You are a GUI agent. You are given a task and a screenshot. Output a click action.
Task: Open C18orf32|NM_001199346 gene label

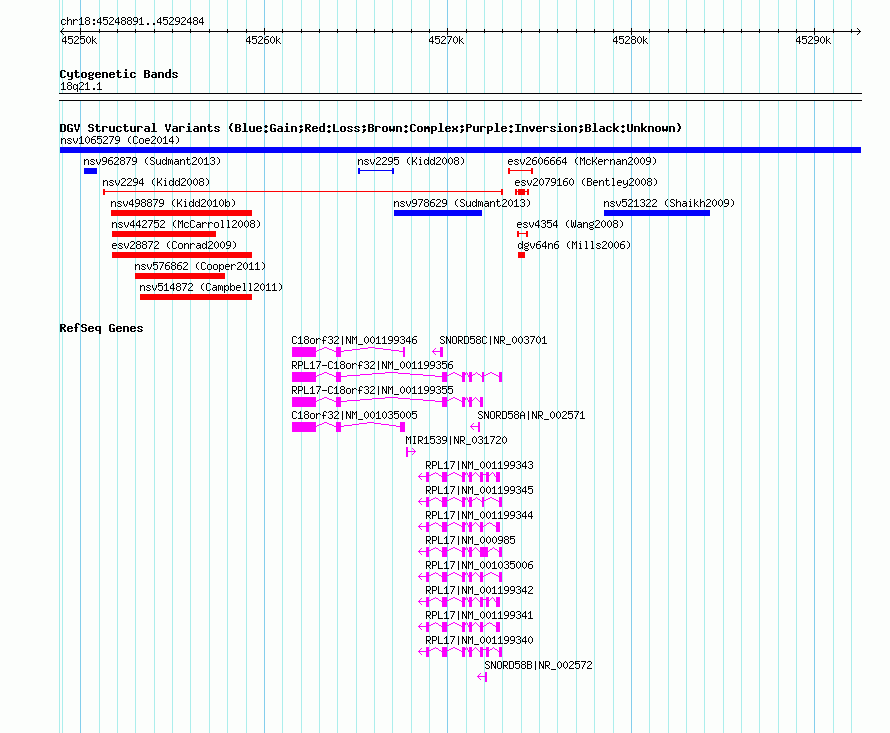(354, 340)
